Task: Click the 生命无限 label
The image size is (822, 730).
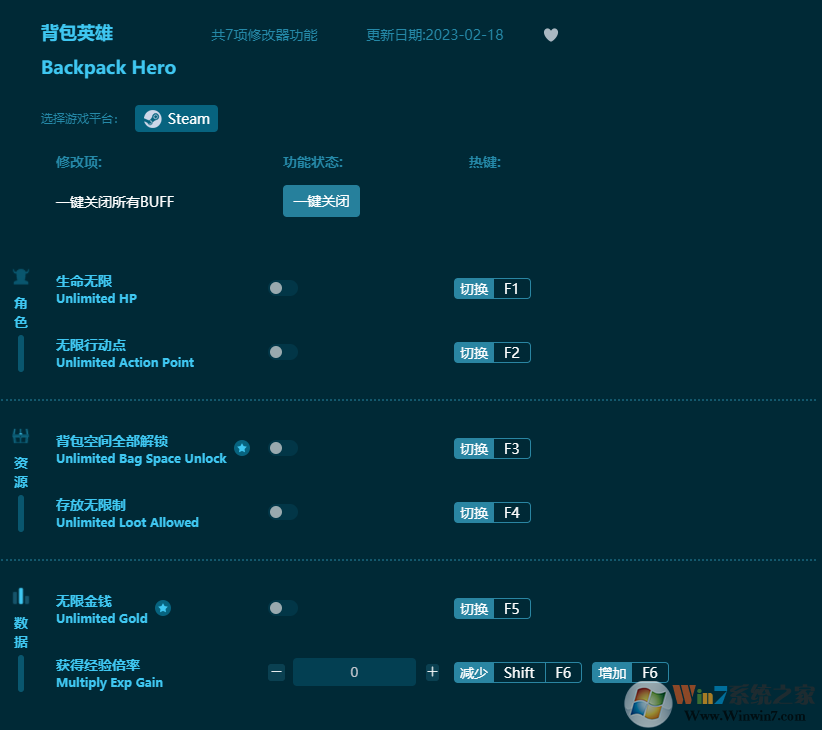Action: point(84,281)
